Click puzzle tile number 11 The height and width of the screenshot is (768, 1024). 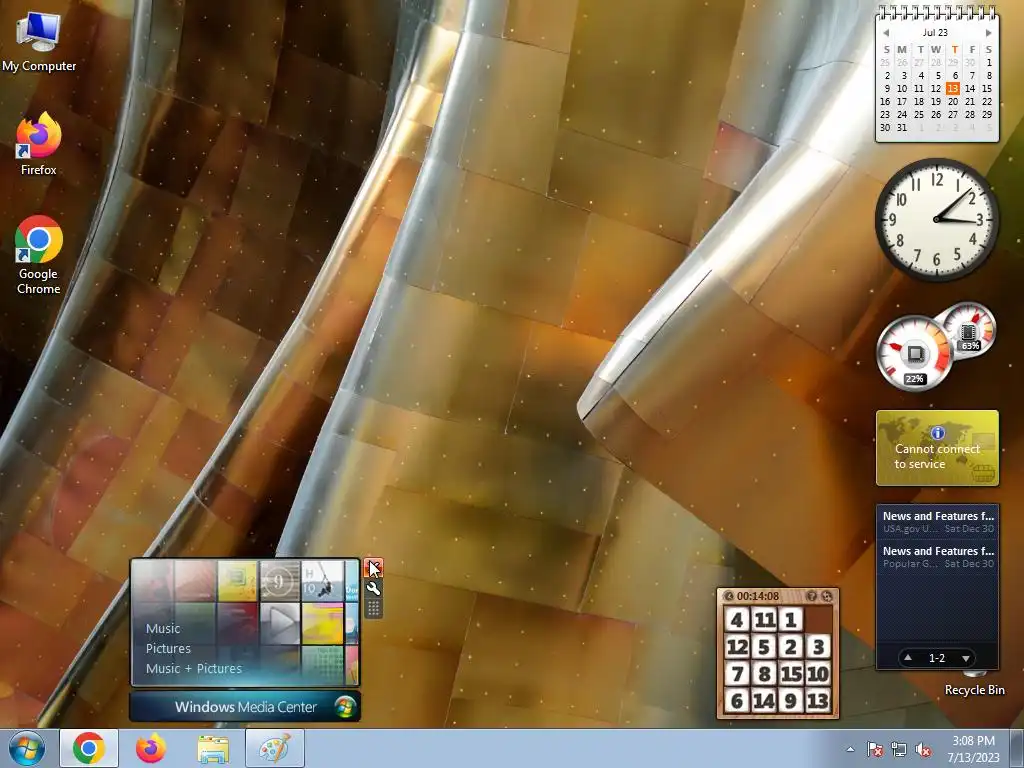click(764, 619)
